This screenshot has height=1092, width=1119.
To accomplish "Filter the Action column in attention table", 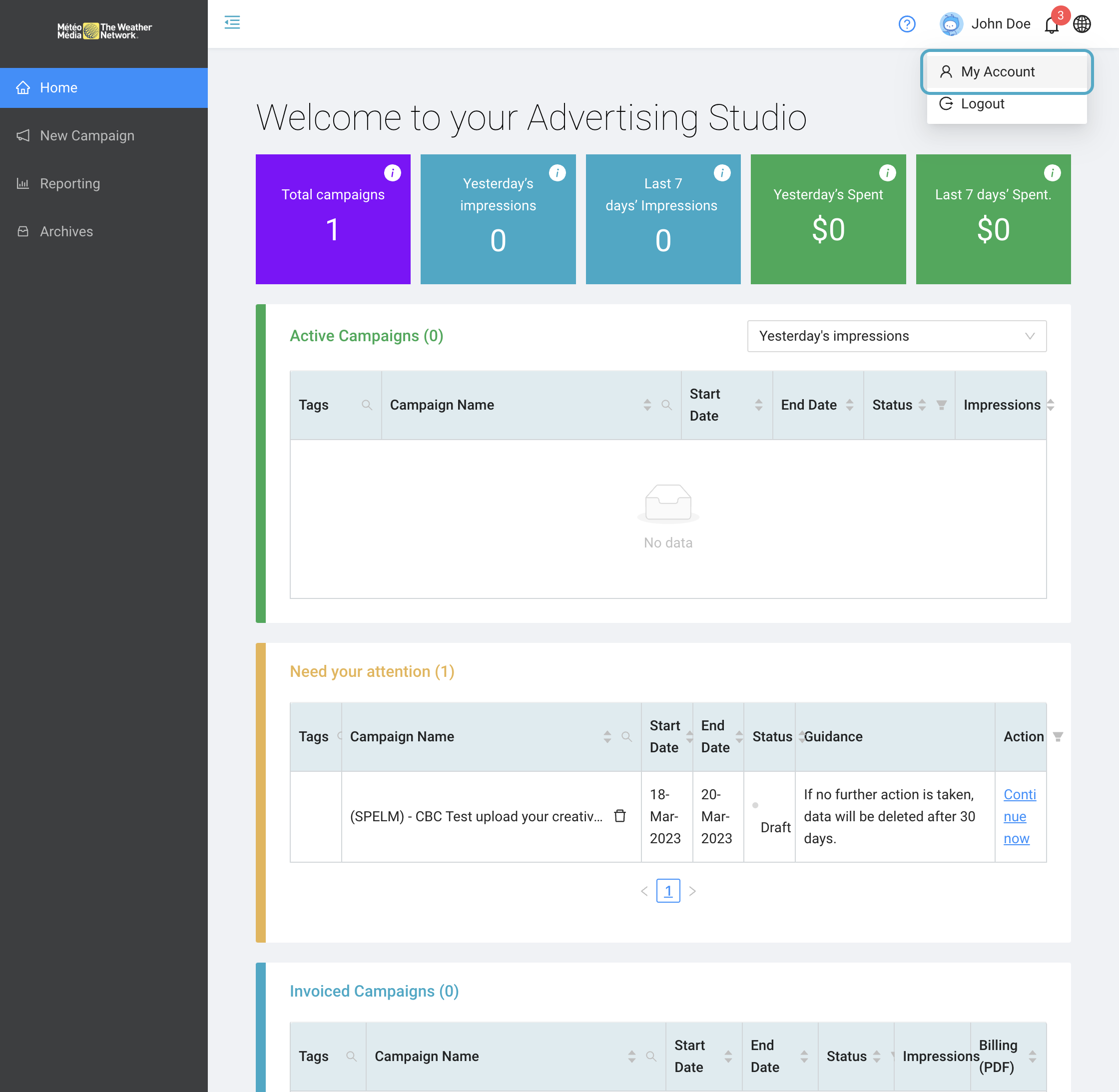I will click(1058, 736).
